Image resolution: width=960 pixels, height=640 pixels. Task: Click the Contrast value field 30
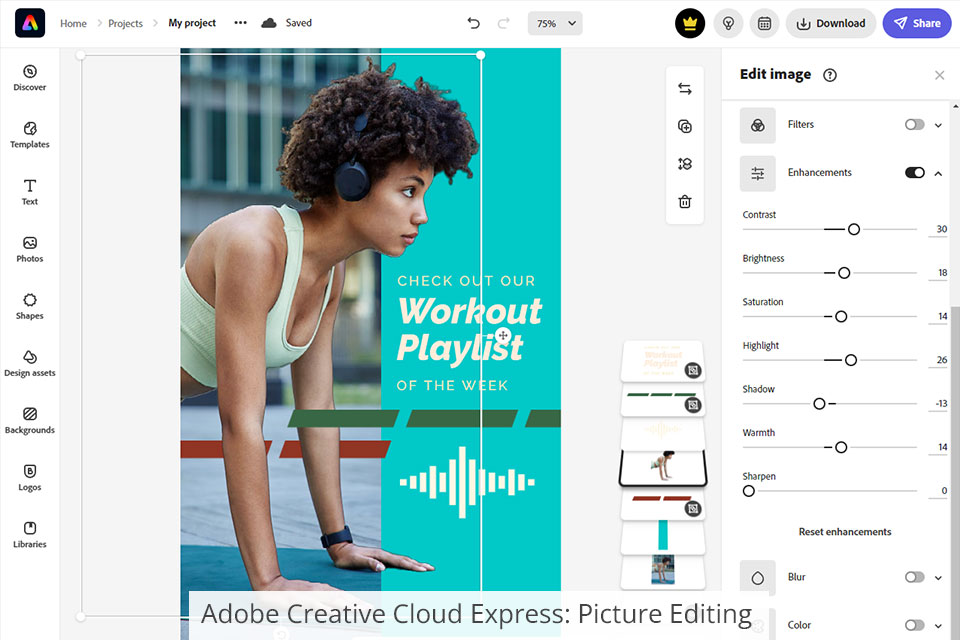click(939, 229)
